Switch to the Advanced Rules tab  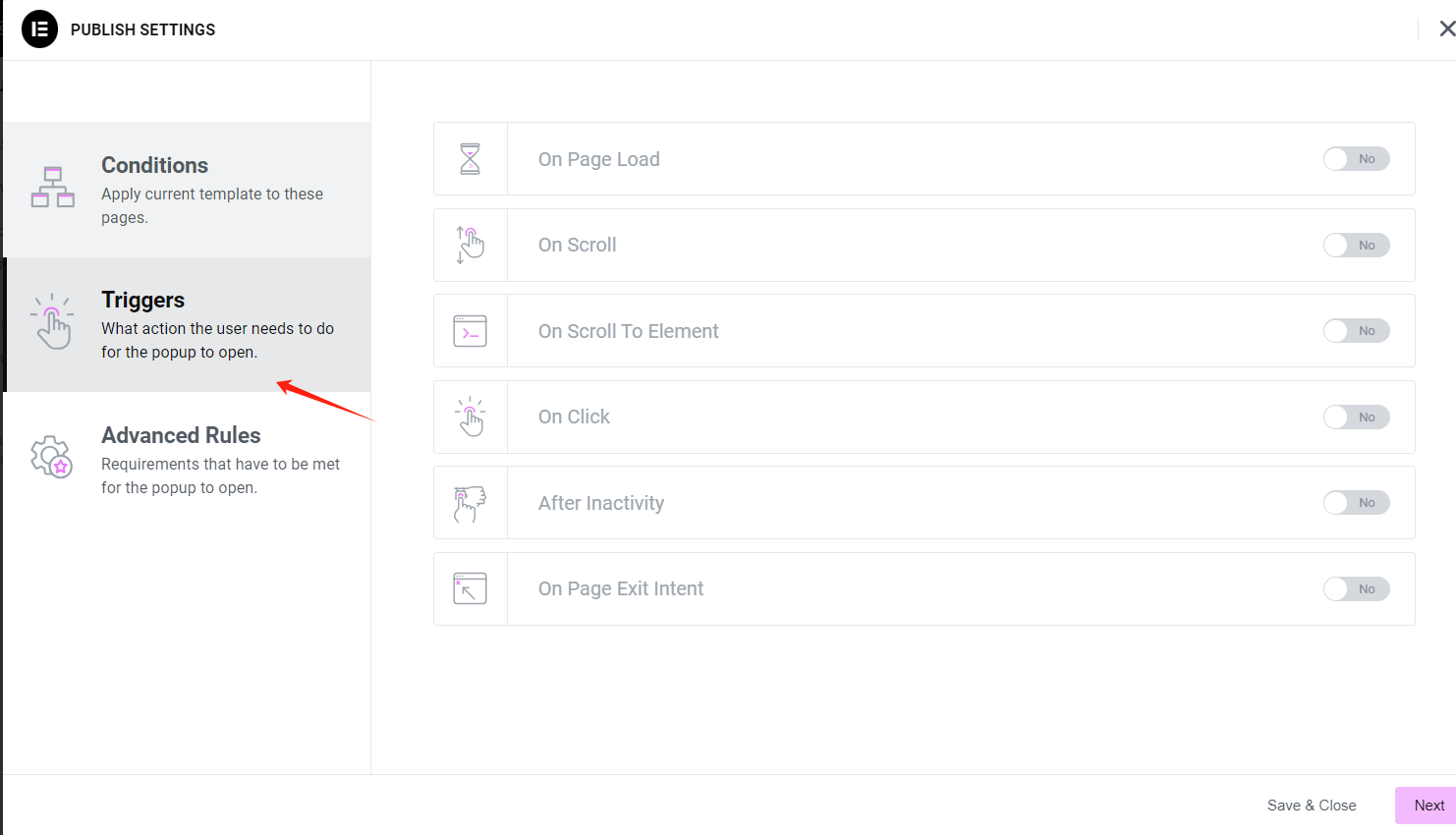point(188,460)
